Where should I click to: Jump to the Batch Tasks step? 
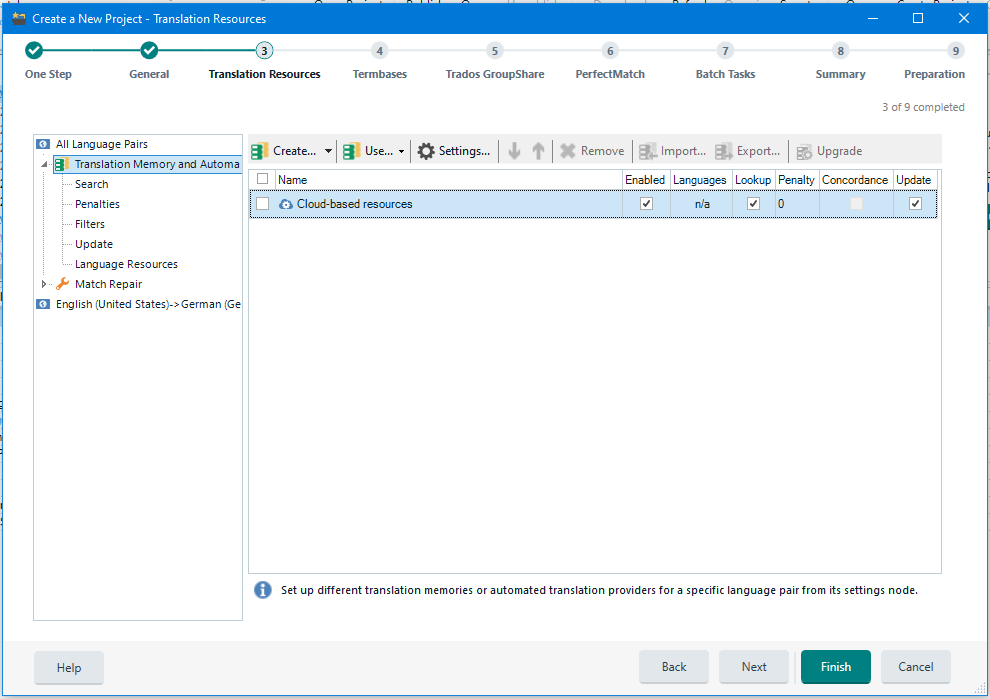point(725,51)
